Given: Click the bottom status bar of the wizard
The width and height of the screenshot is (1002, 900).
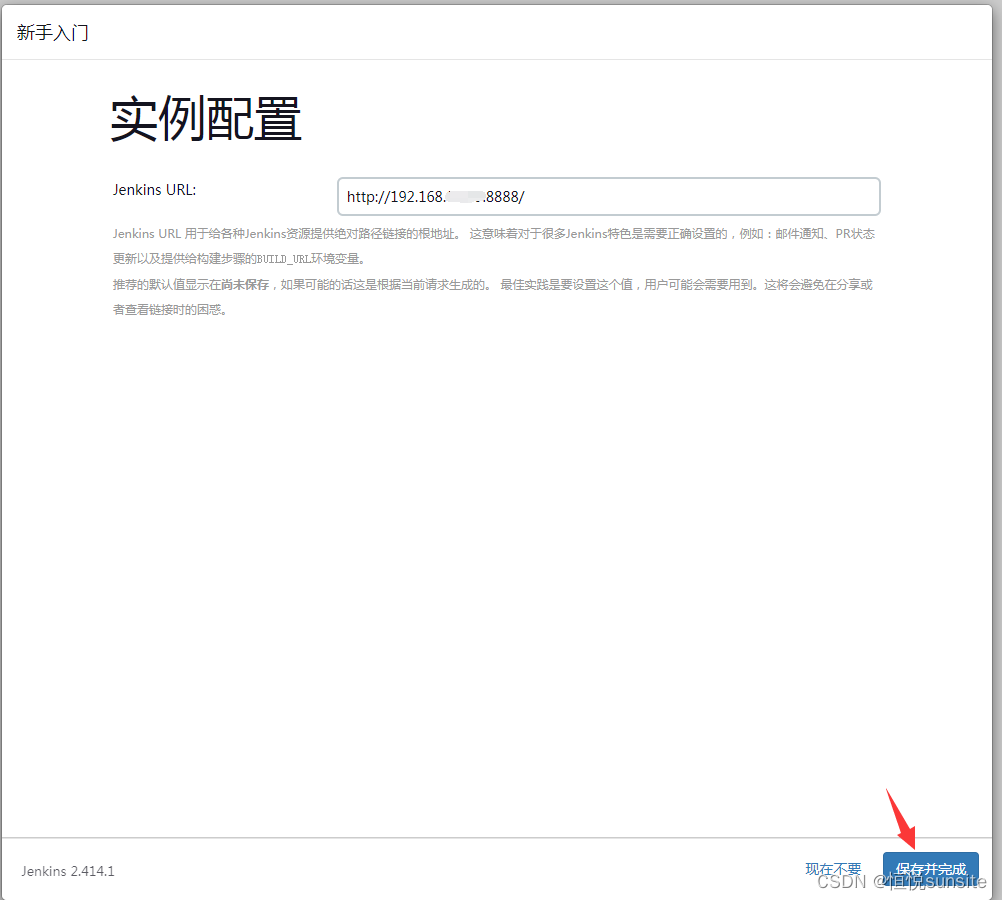Looking at the screenshot, I should (x=450, y=870).
